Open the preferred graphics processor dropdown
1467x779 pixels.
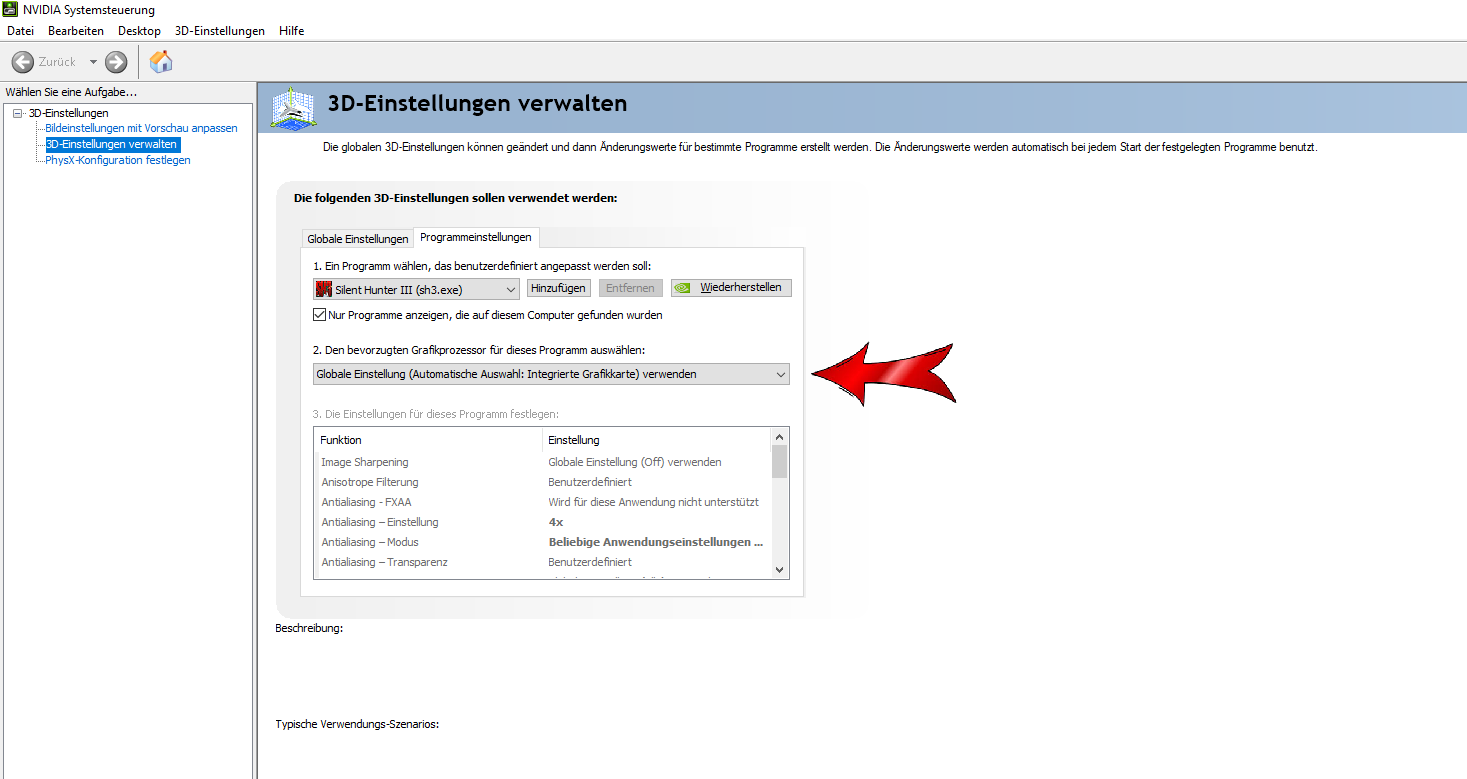coord(551,374)
